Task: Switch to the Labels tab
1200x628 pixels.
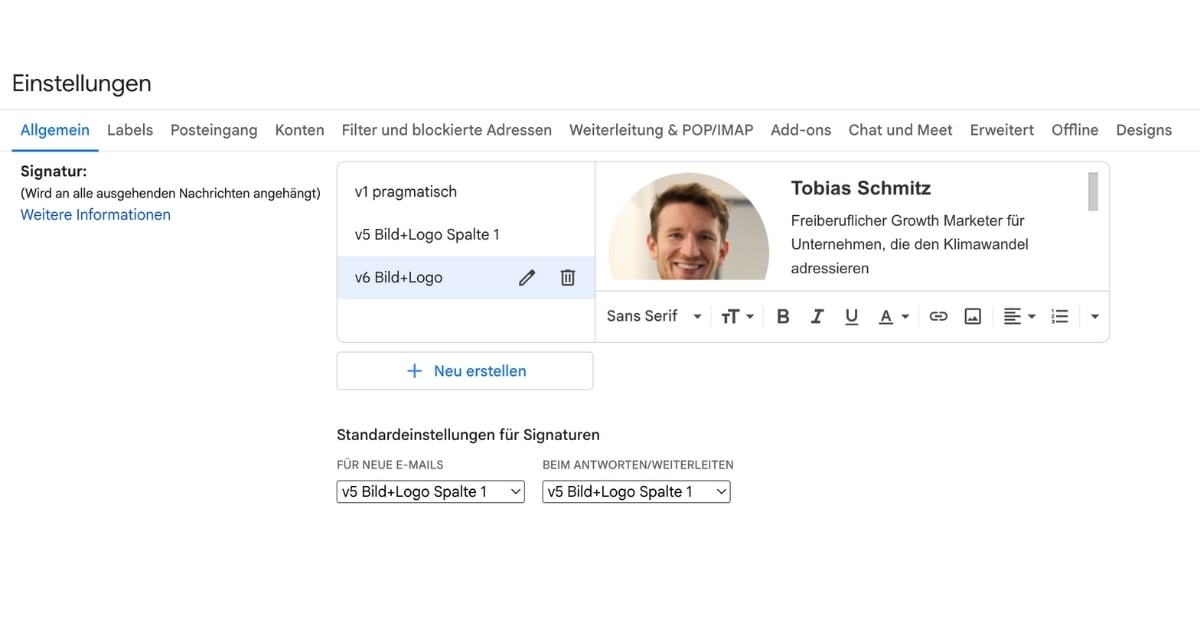Action: pyautogui.click(x=130, y=130)
